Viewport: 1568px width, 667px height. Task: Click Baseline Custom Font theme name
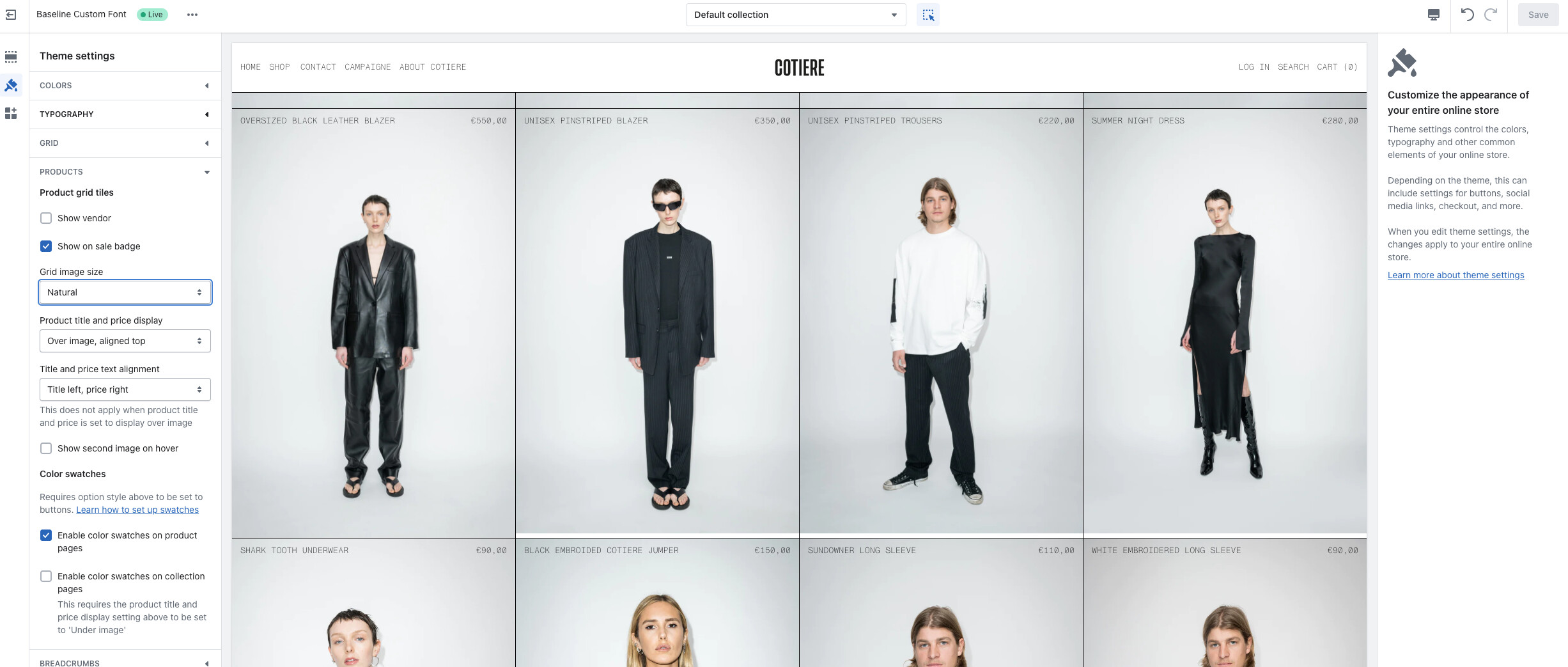tap(81, 14)
